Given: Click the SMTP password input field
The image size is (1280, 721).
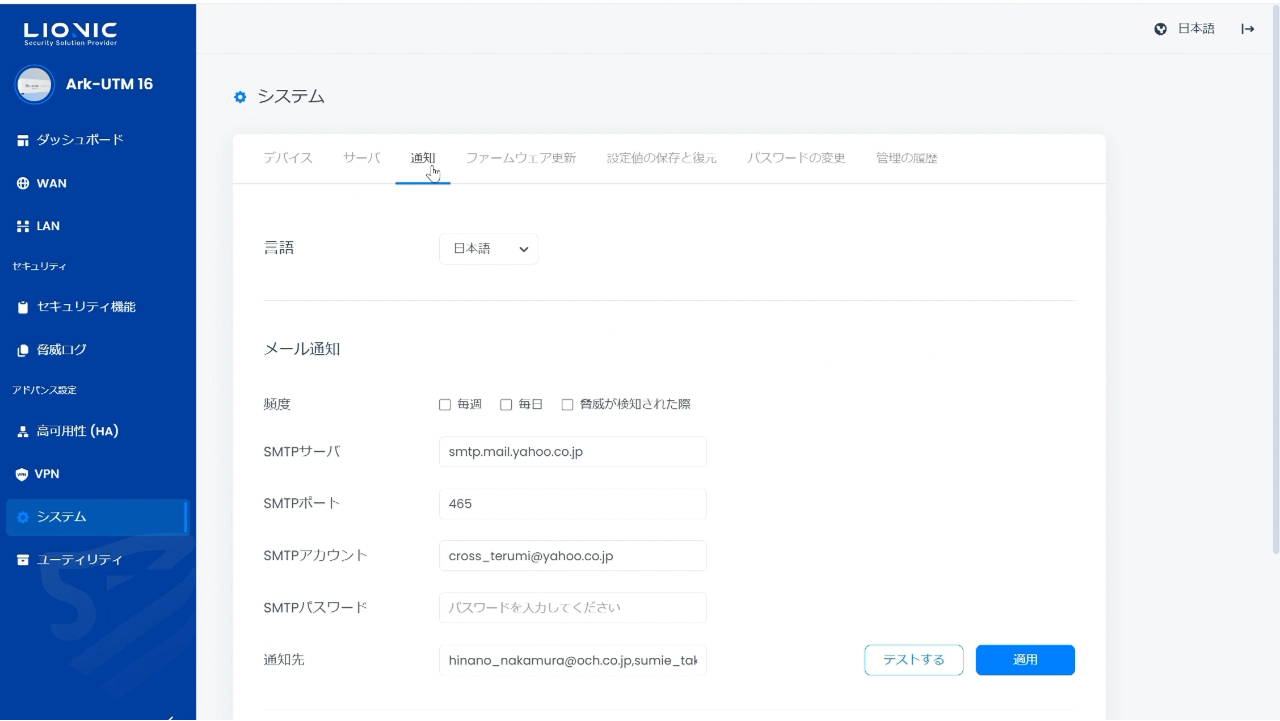Looking at the screenshot, I should point(572,608).
